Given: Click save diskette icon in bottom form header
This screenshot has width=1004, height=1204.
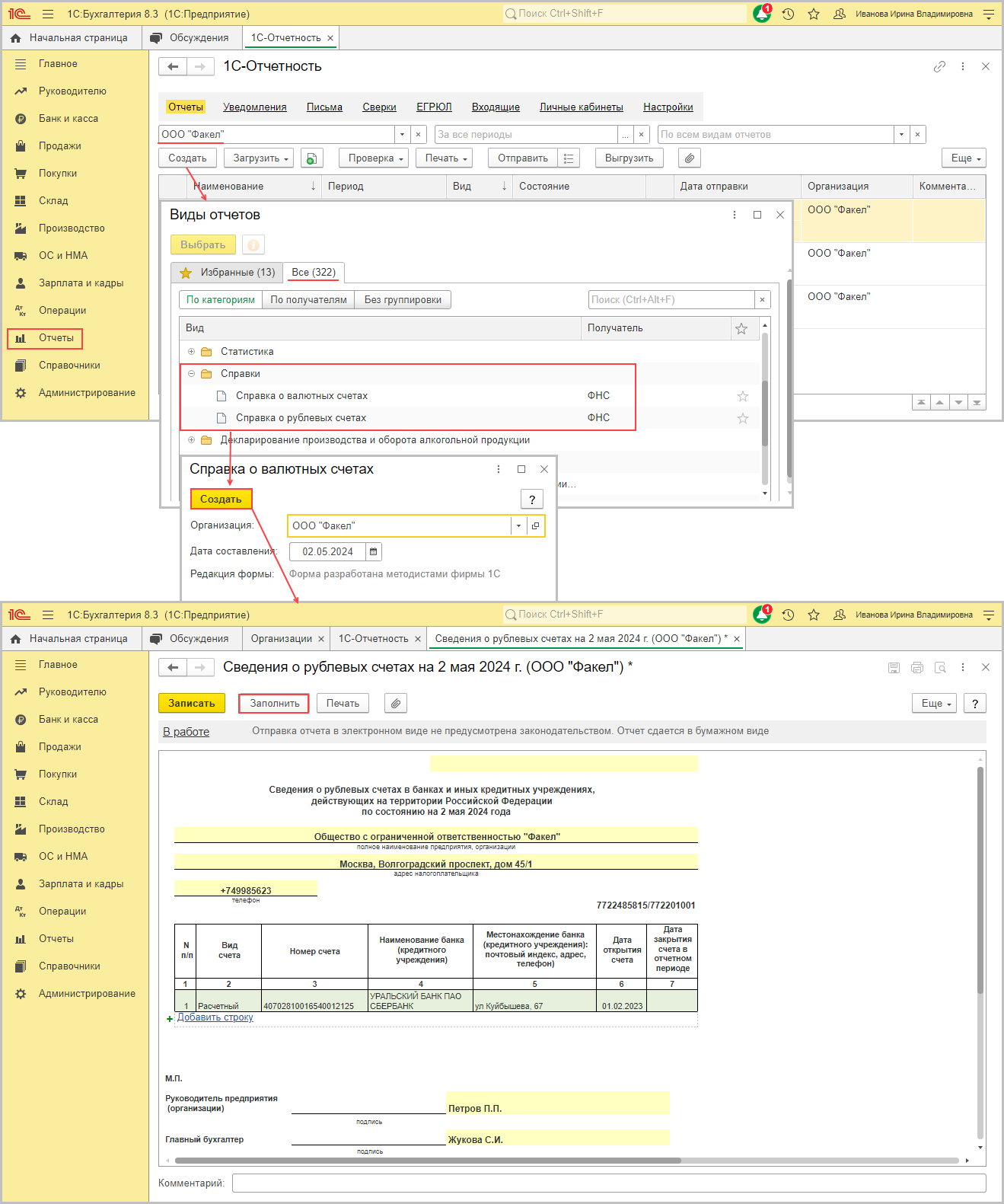Looking at the screenshot, I should coord(894,667).
